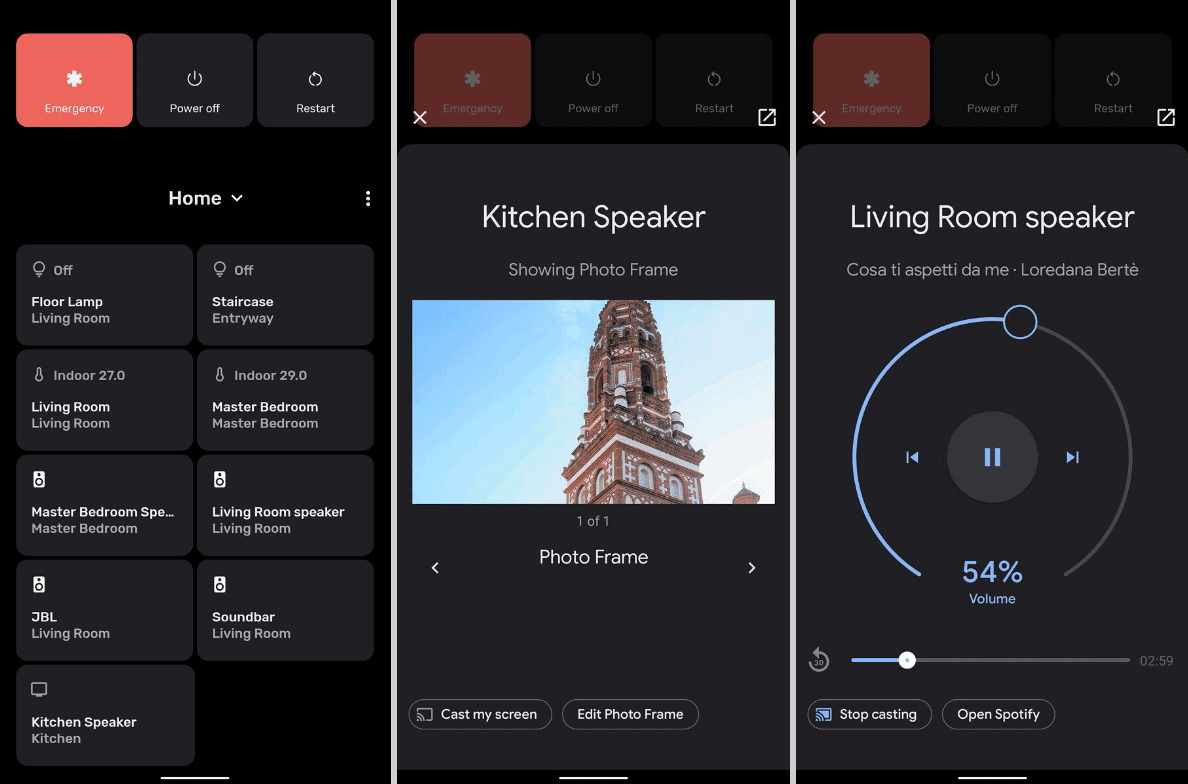1188x784 pixels.
Task: Open the three-dot menu beside Home
Action: coord(368,198)
